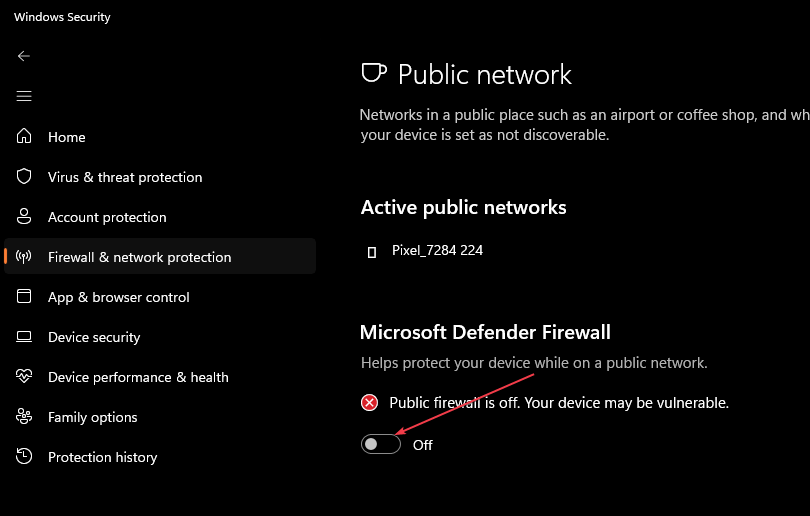810x516 pixels.
Task: Click the Device performance heart icon
Action: coord(24,377)
